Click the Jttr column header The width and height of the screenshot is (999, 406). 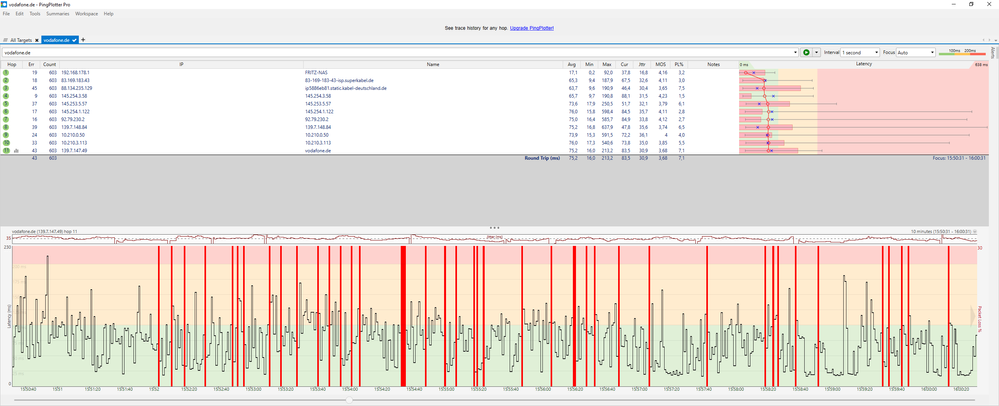coord(643,64)
